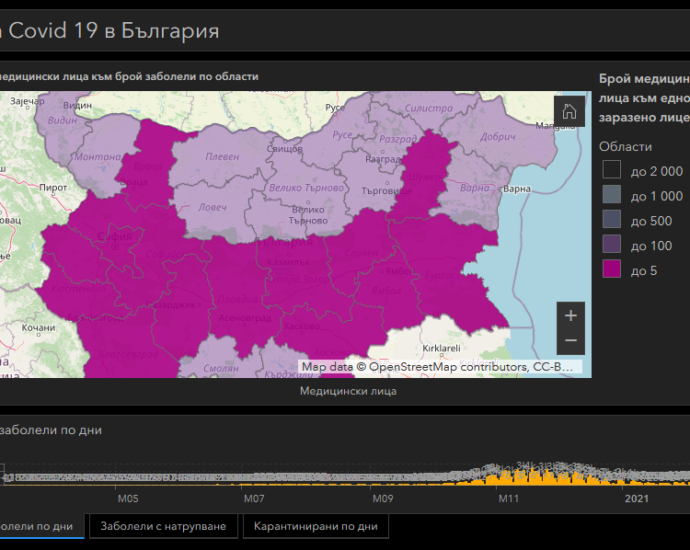The image size is (690, 550).
Task: Click the 'до 100' legend swatch
Action: point(612,244)
